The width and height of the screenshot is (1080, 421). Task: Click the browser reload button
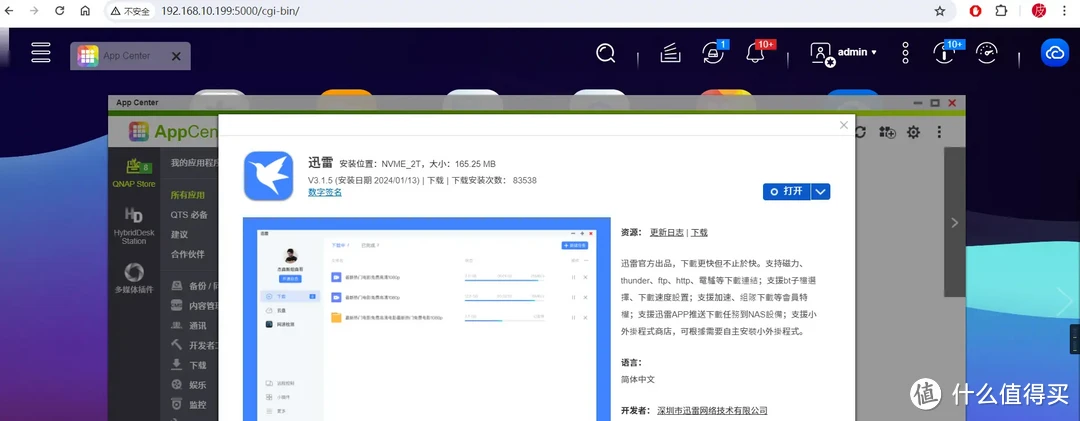click(x=59, y=11)
